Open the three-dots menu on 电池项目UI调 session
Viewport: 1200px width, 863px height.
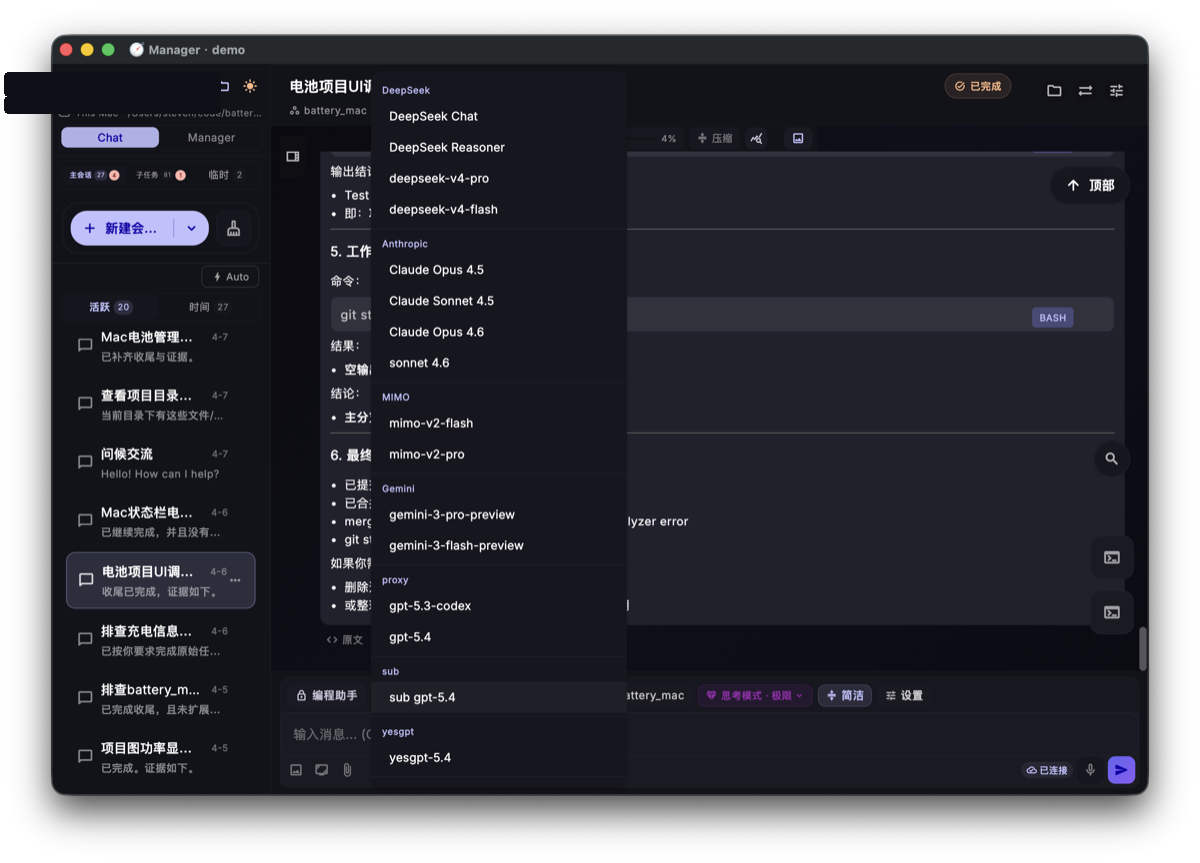[236, 581]
